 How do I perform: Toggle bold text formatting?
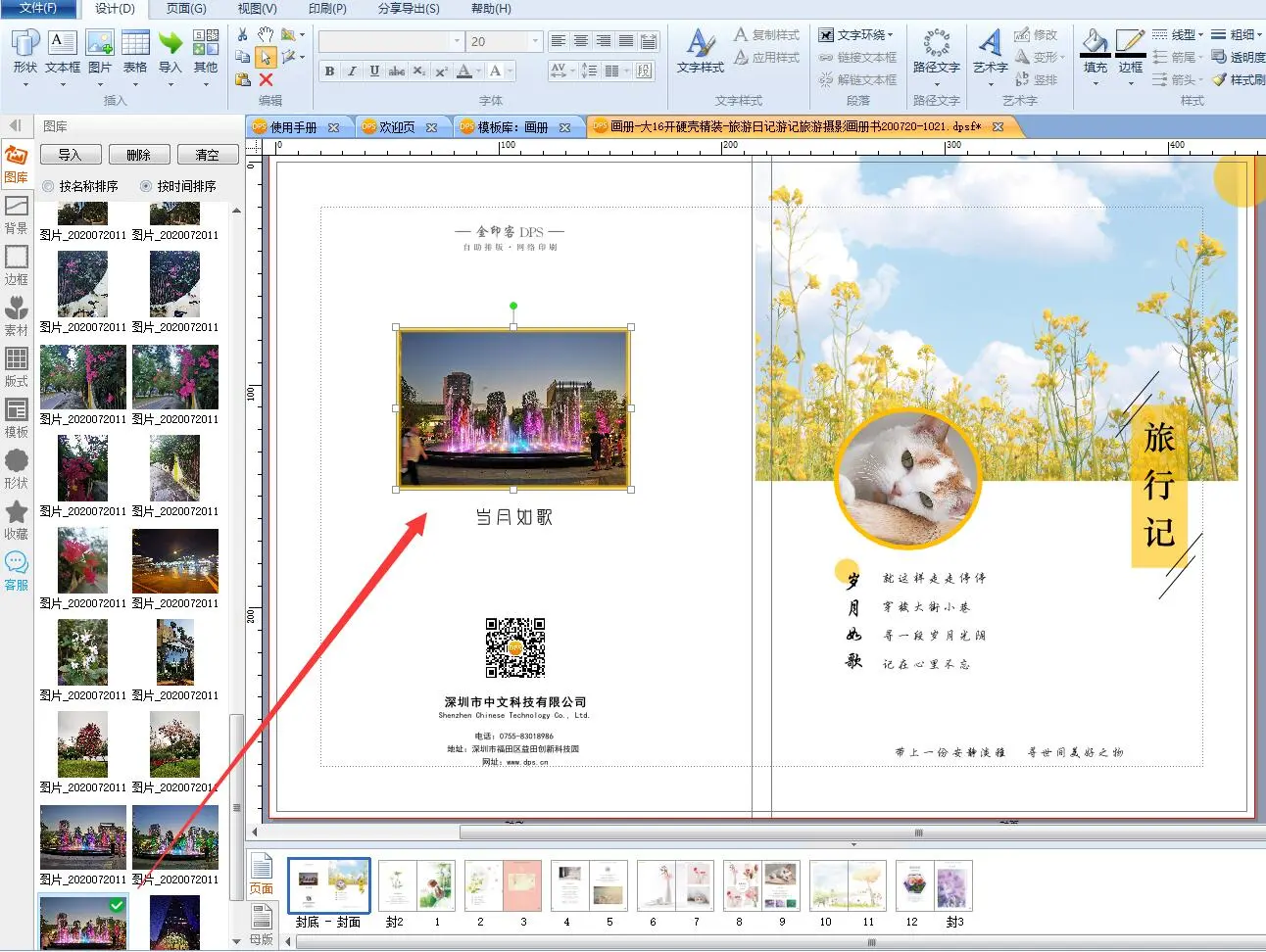(x=329, y=71)
